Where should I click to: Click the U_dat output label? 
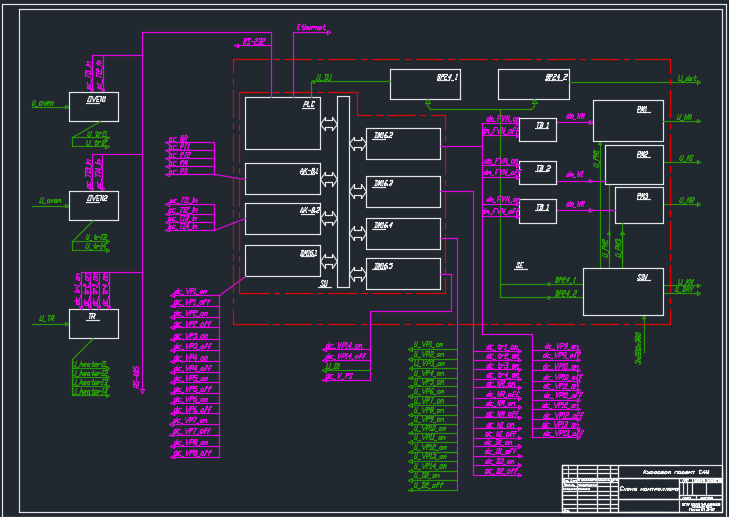point(687,78)
